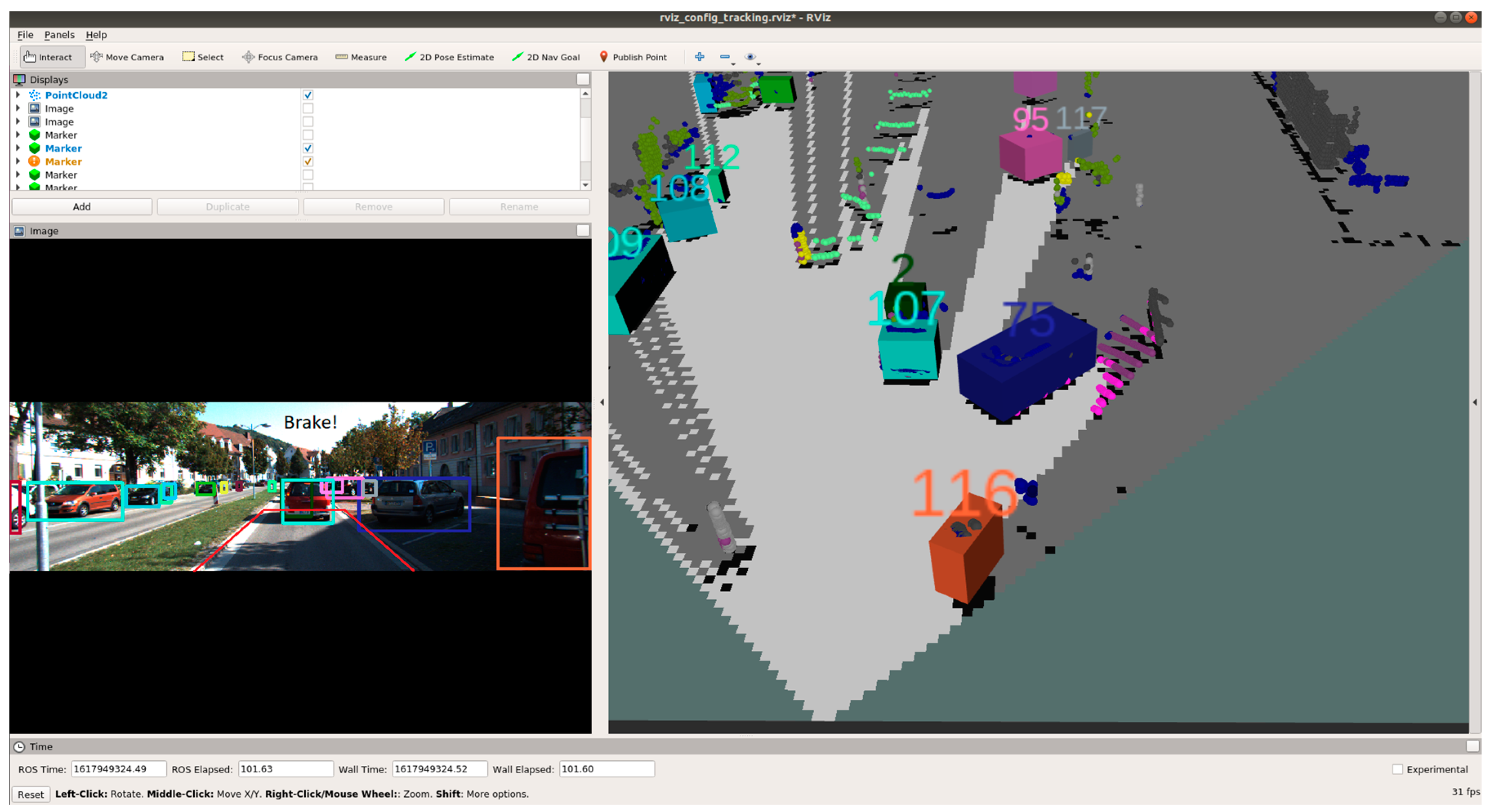The height and width of the screenshot is (812, 1493).
Task: Expand the PointCloud2 tree item
Action: point(18,95)
